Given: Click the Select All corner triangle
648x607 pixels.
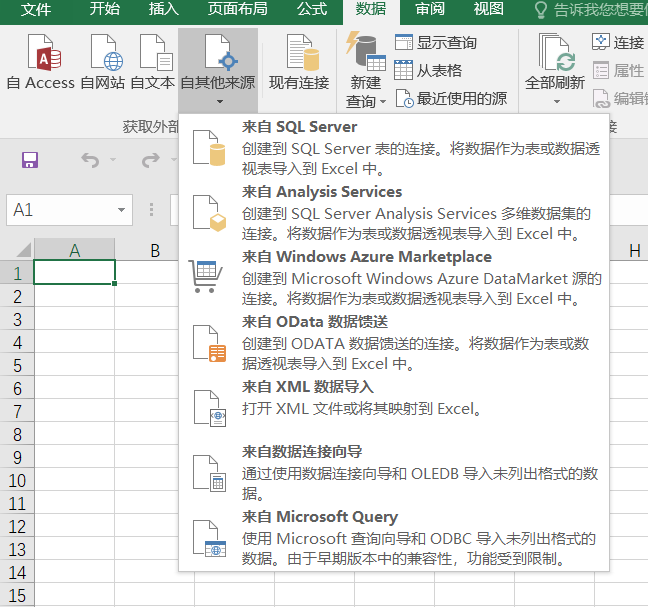Looking at the screenshot, I should 24,250.
